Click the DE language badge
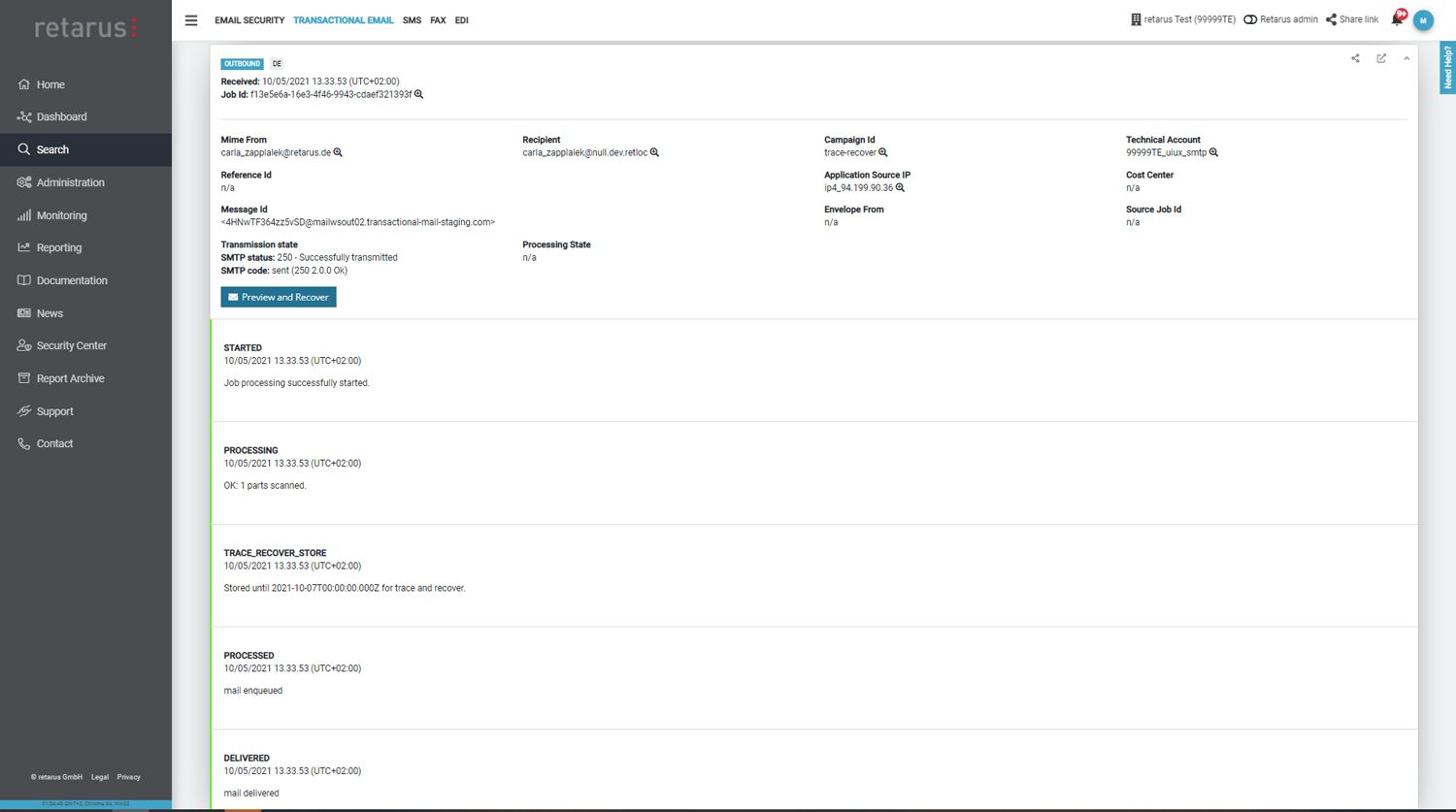The height and width of the screenshot is (812, 1456). (277, 64)
